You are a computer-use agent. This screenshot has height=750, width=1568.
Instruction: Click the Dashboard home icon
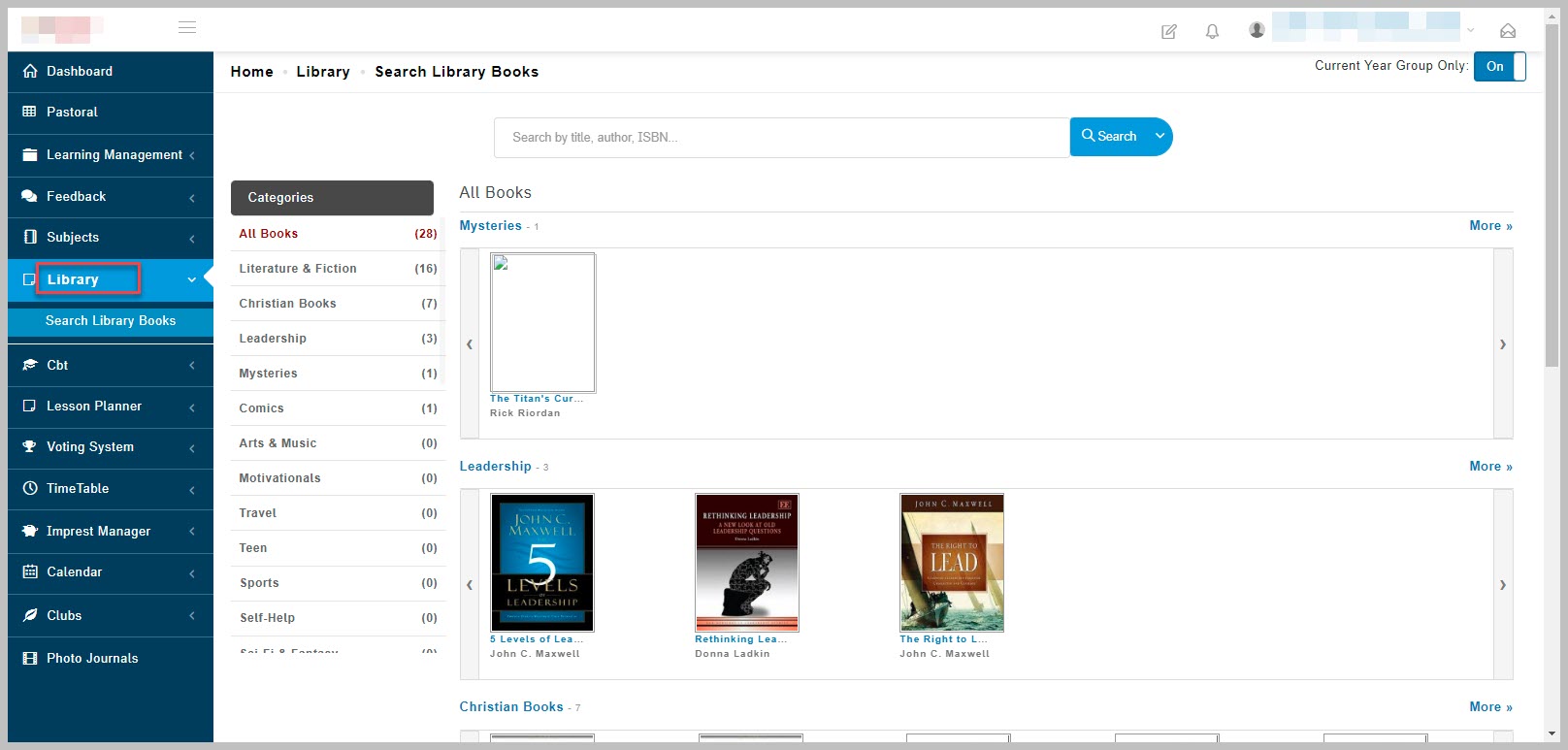(x=30, y=71)
